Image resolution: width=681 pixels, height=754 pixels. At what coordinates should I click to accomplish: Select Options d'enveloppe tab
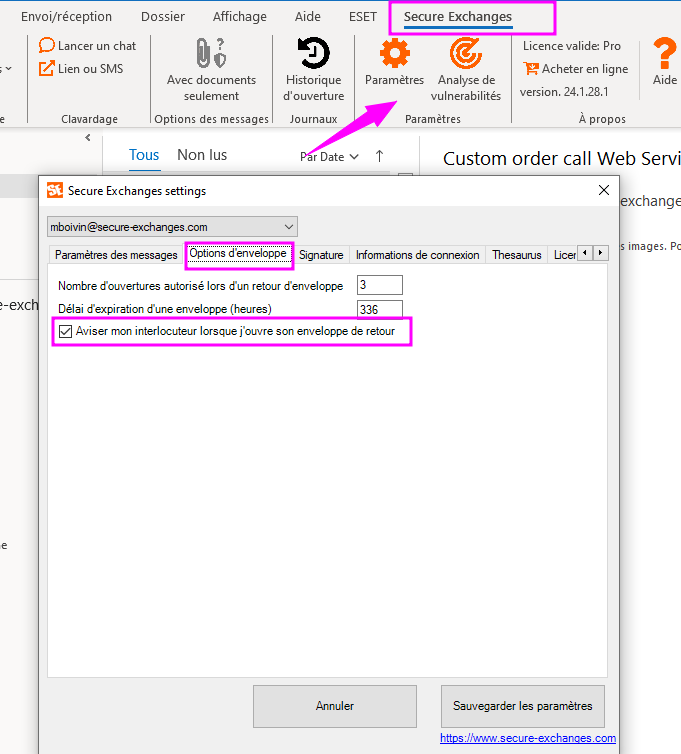[x=238, y=253]
